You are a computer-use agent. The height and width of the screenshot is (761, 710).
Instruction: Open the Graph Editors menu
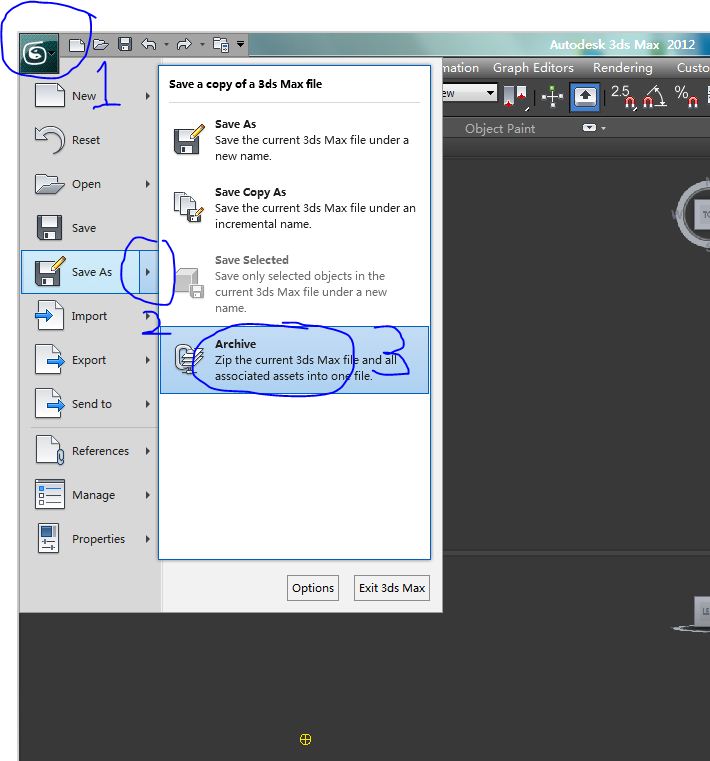533,67
